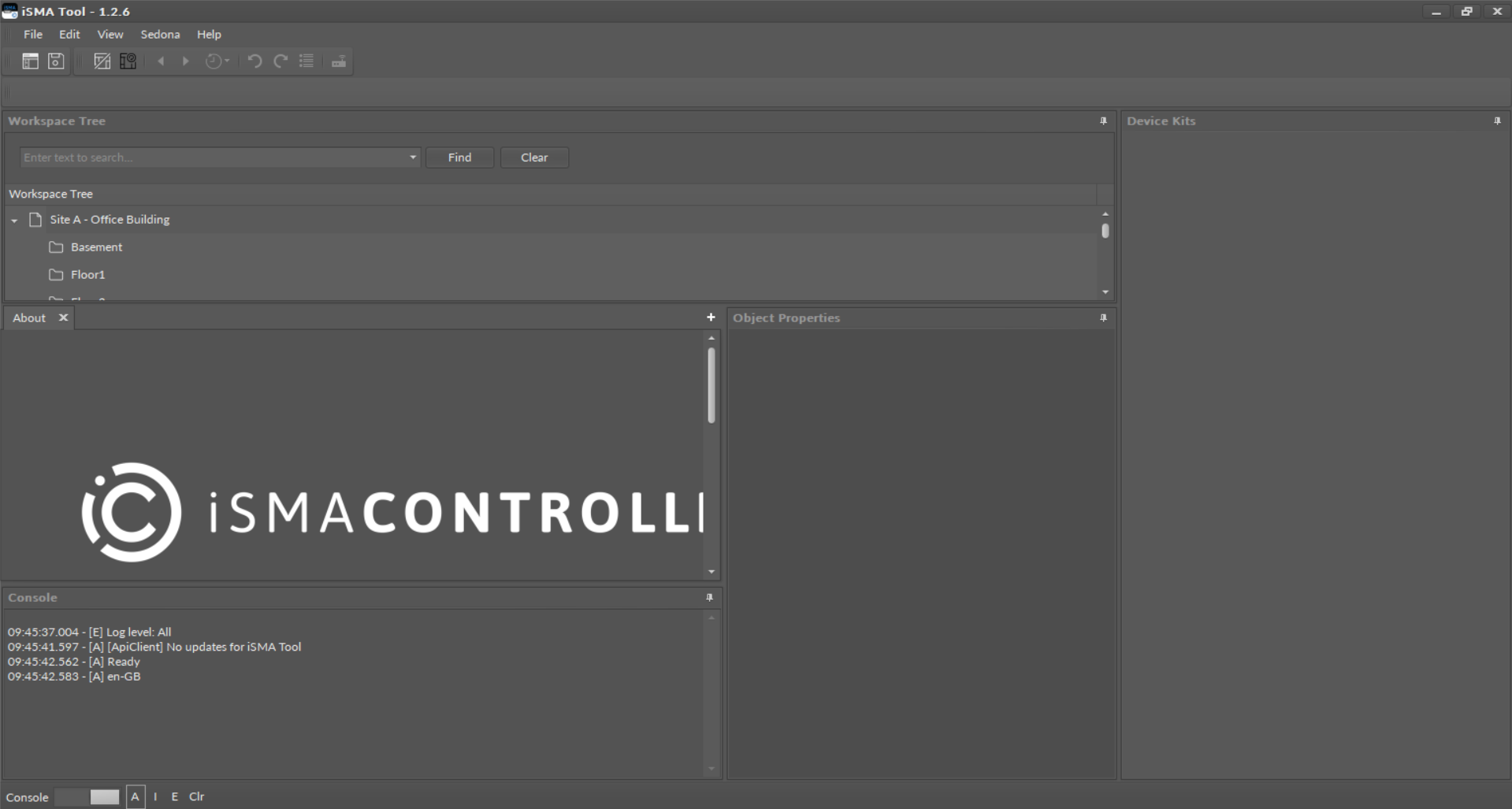Open the history clock dropdown
The height and width of the screenshot is (809, 1512).
pos(217,61)
